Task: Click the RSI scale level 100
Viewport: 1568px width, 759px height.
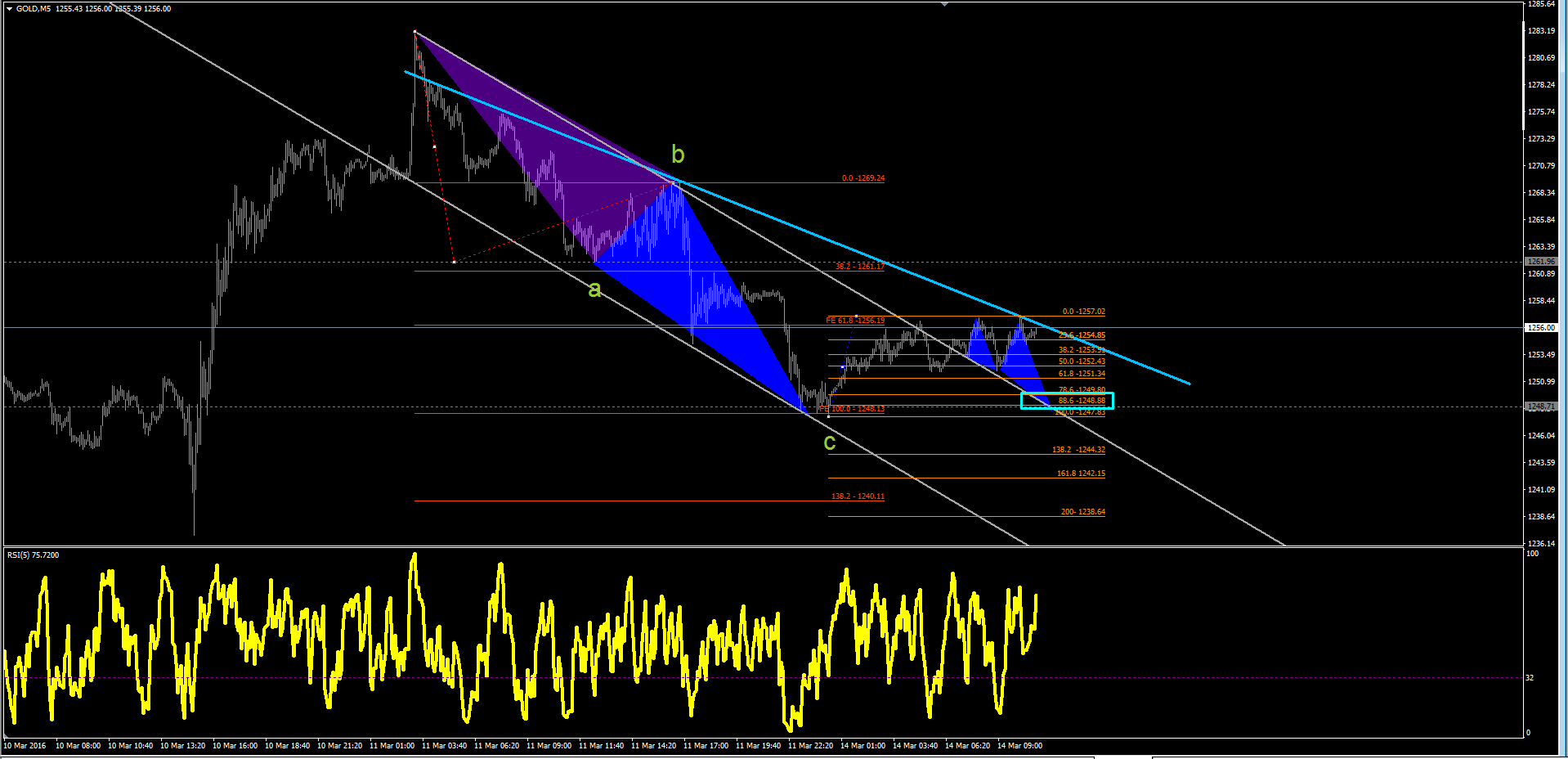Action: click(1533, 555)
